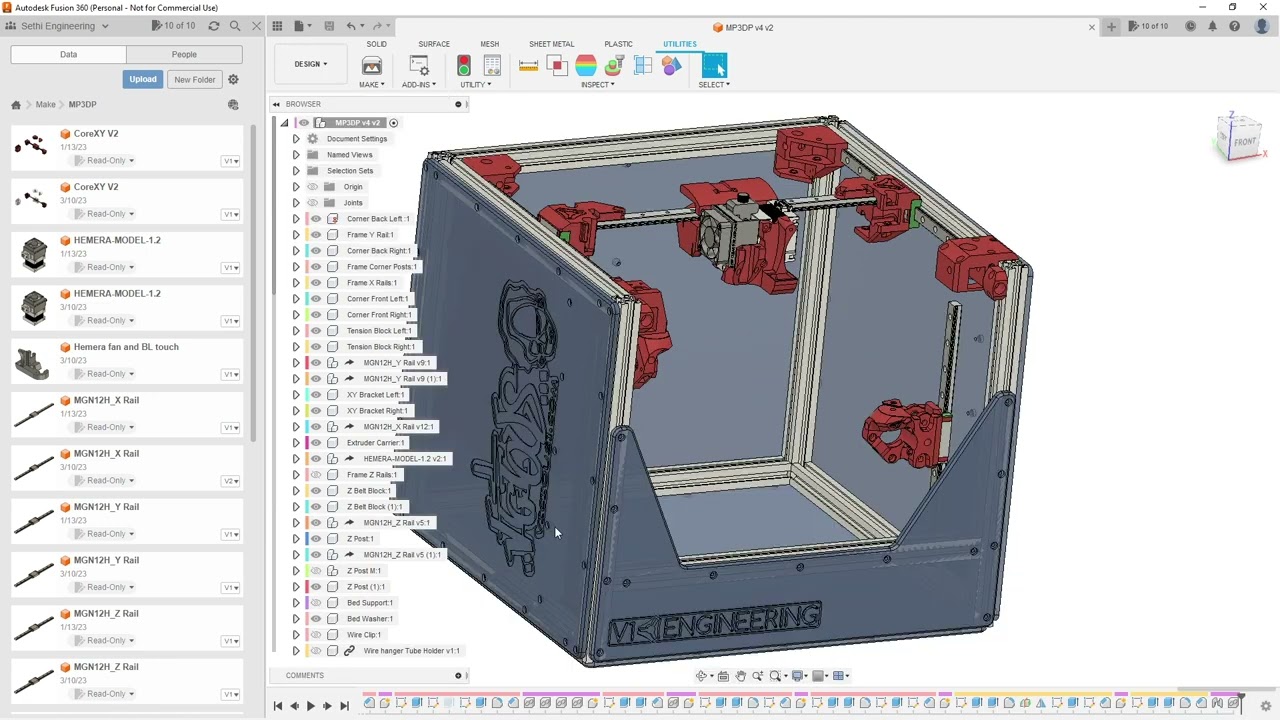This screenshot has height=720, width=1280.
Task: Search the data panel
Action: pyautogui.click(x=235, y=26)
